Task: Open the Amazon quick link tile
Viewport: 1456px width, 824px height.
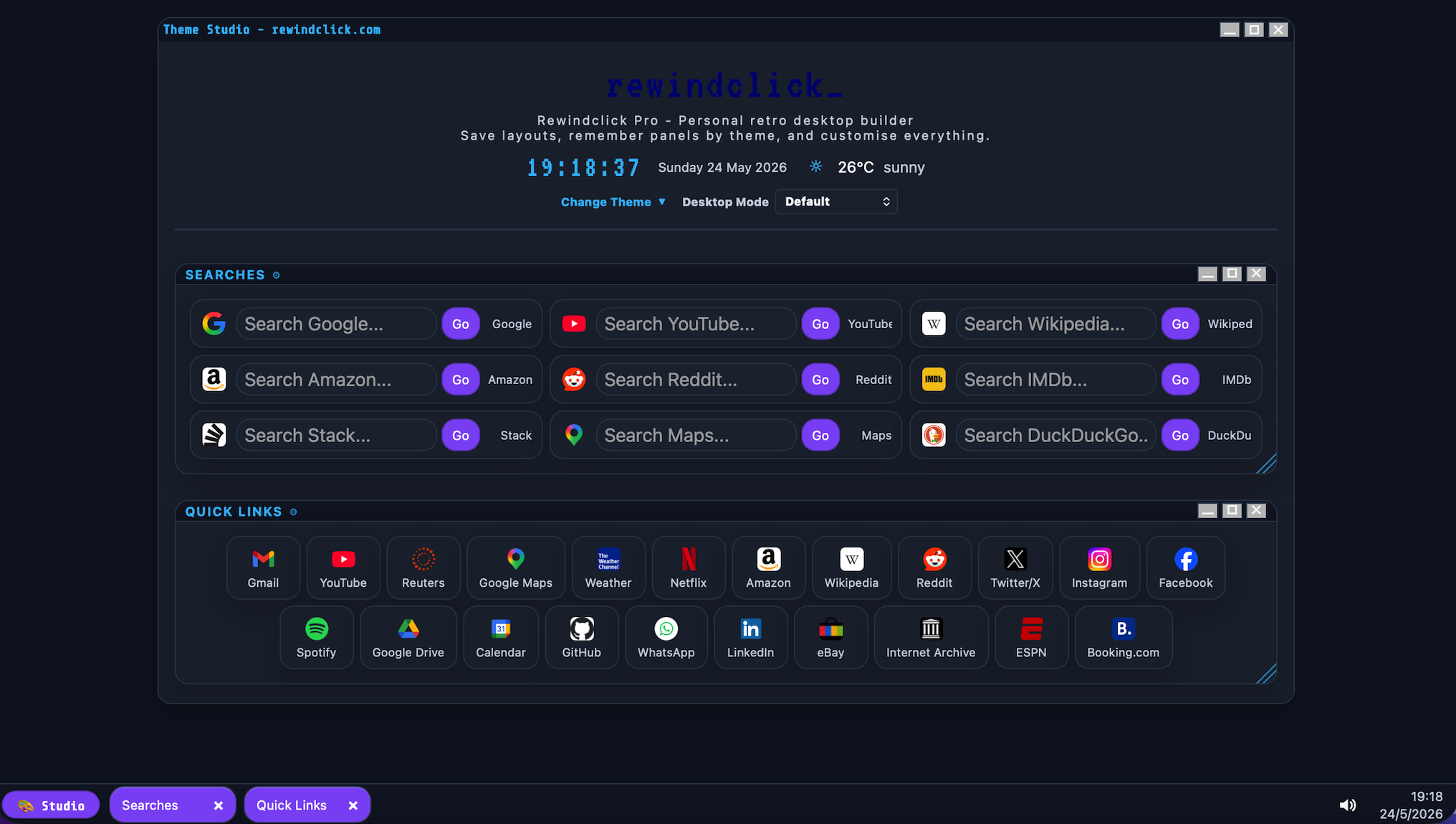Action: click(768, 567)
